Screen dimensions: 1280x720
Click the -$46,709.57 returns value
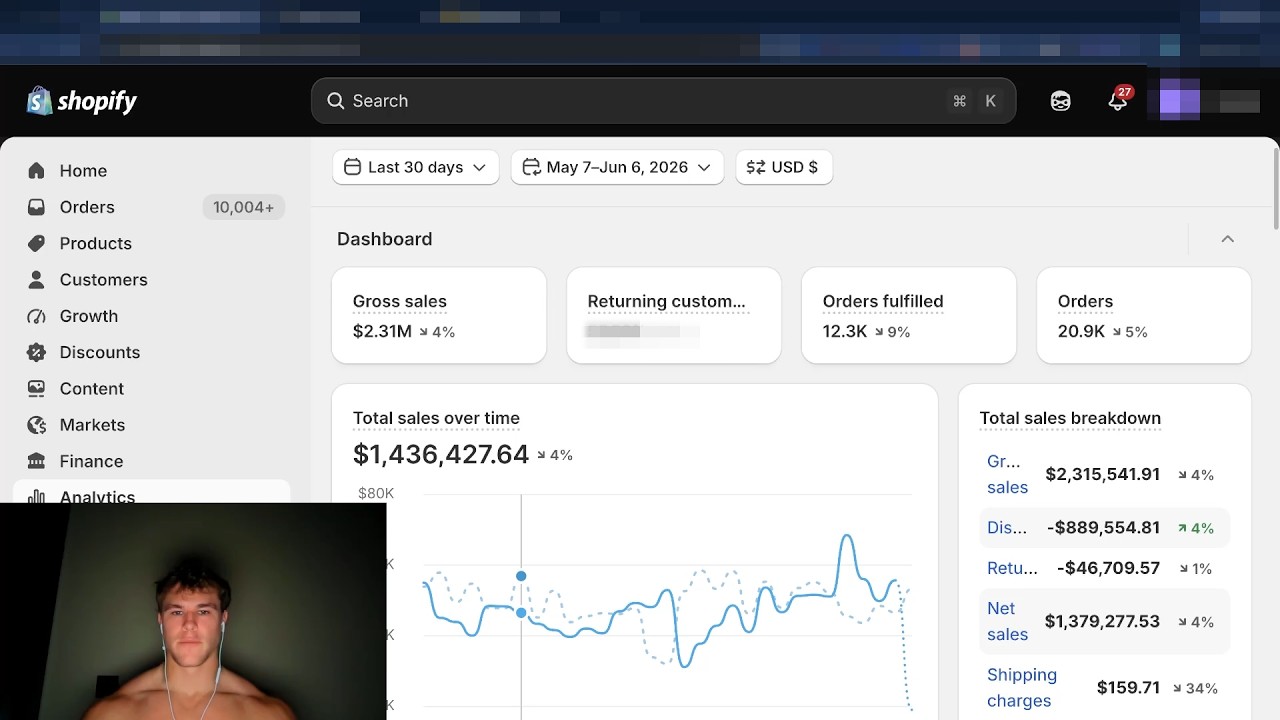point(1108,568)
